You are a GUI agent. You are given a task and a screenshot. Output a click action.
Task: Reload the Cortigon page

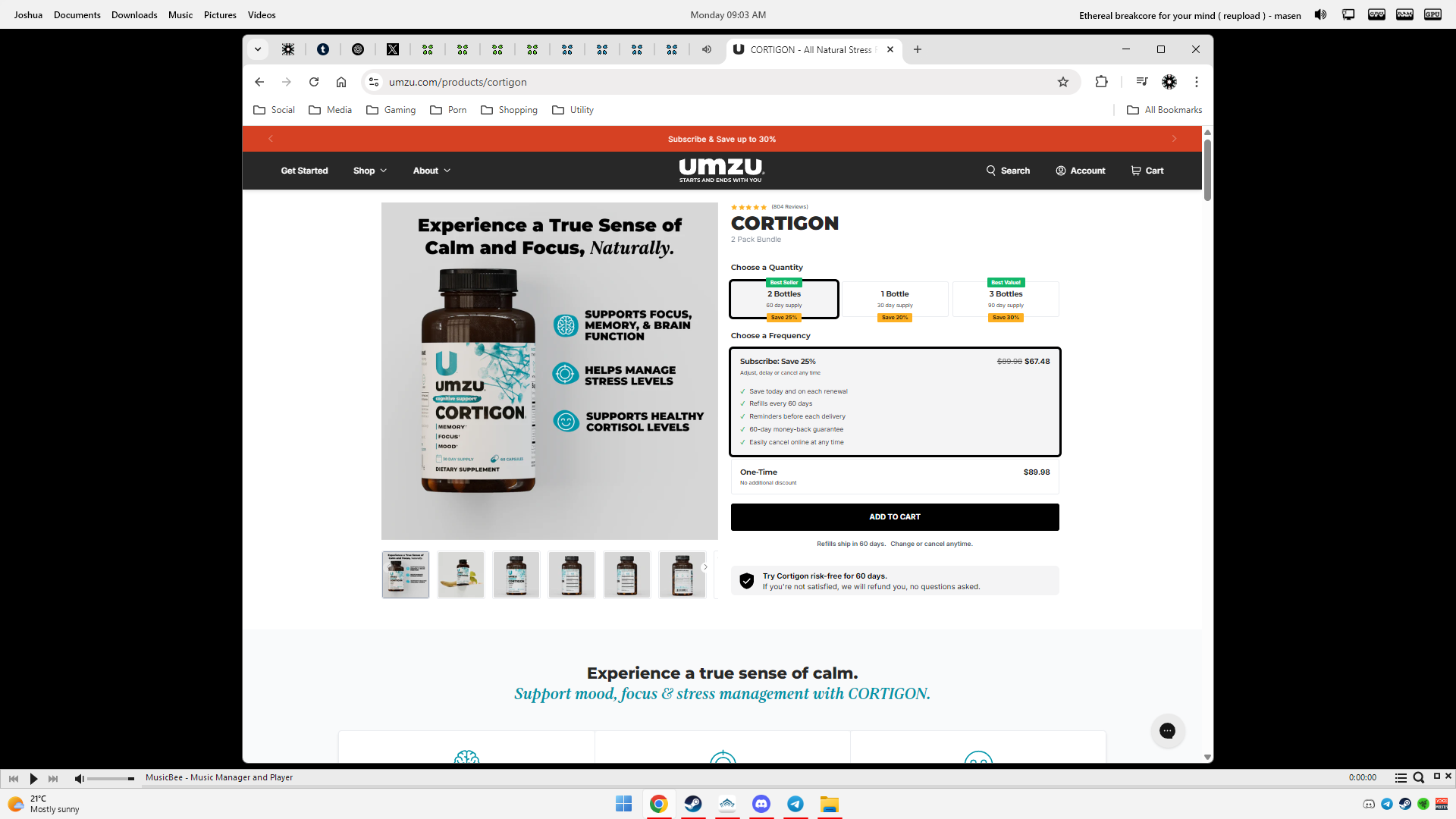pyautogui.click(x=314, y=82)
